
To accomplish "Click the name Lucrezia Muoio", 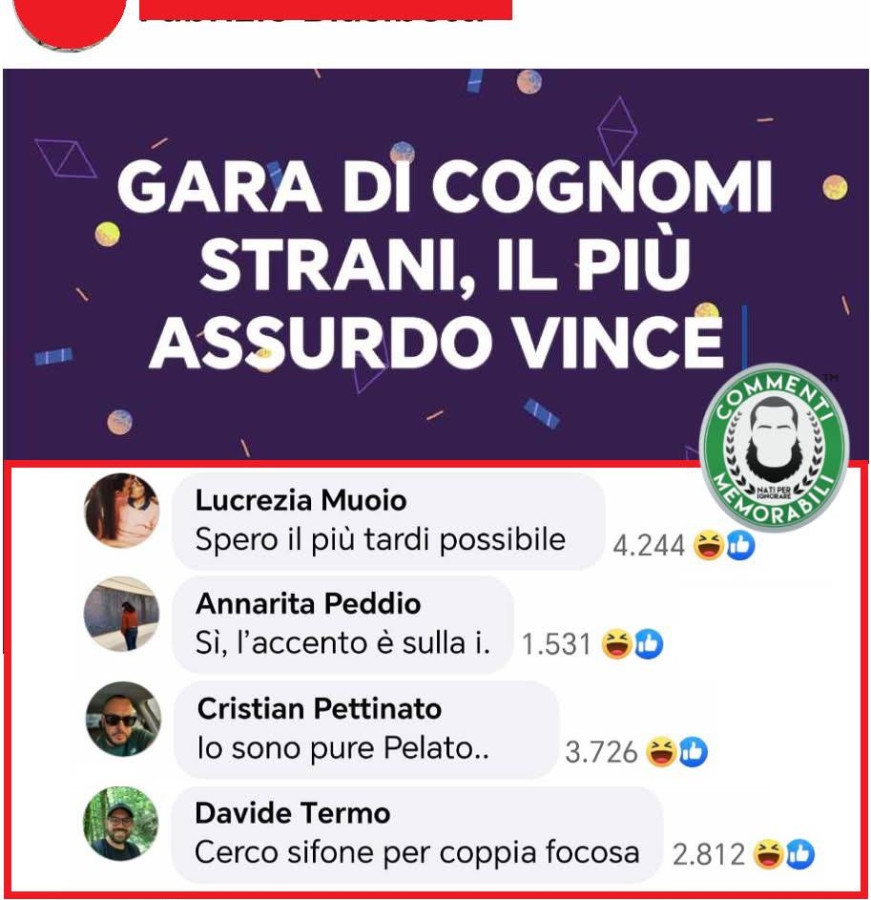I will click(x=301, y=501).
